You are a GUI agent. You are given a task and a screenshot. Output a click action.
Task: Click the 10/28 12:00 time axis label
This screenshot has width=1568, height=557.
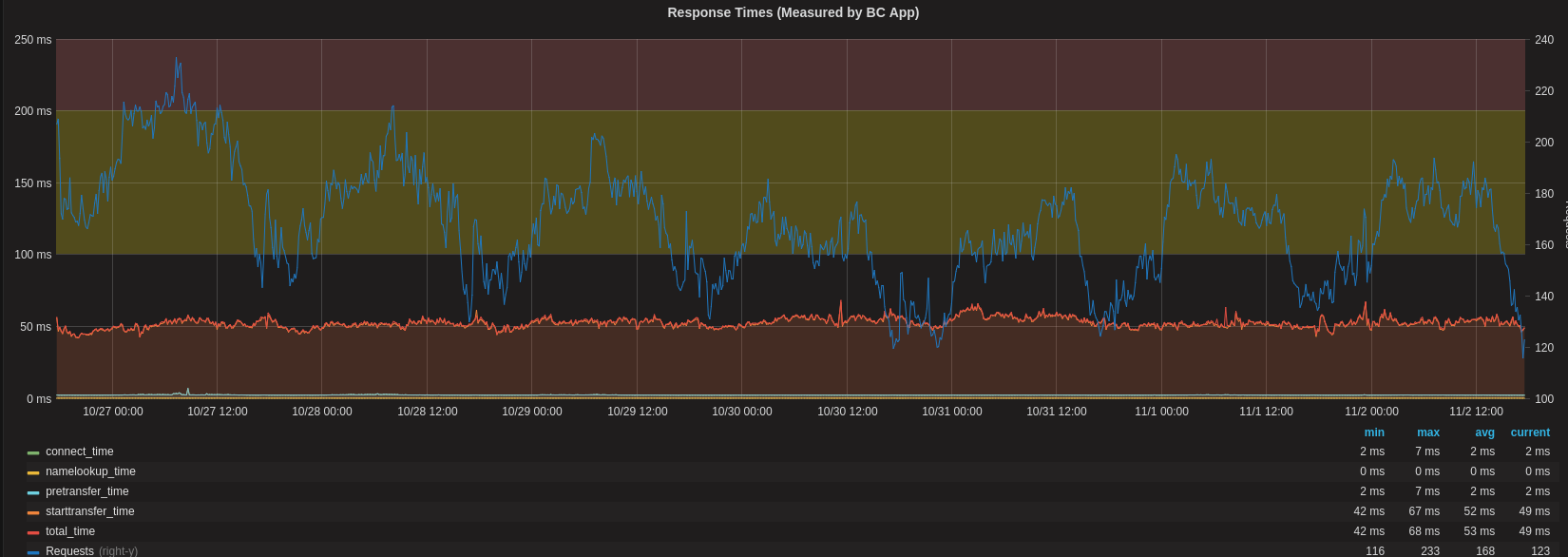tap(428, 412)
